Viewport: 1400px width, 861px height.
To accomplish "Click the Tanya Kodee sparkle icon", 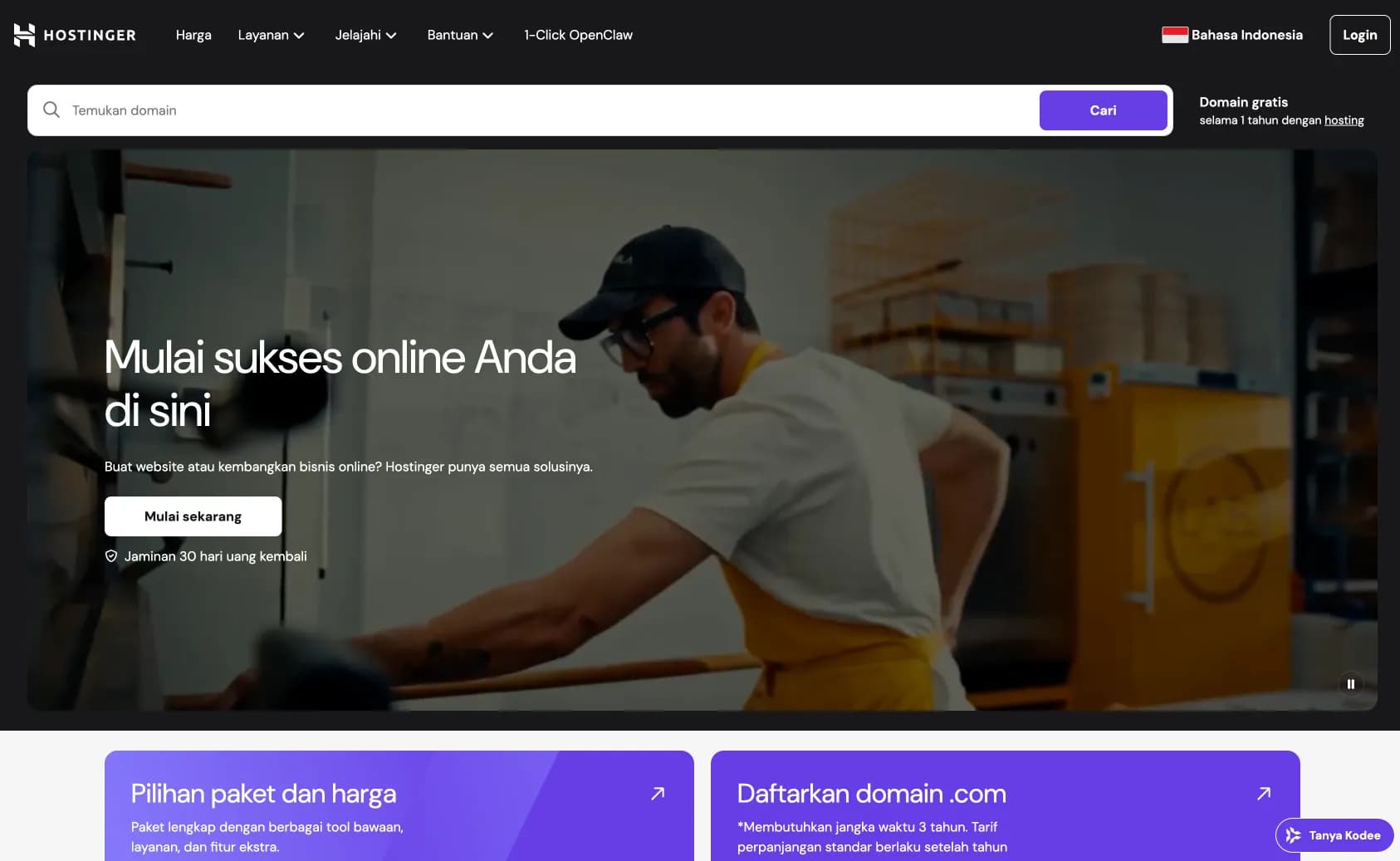I will coord(1293,835).
